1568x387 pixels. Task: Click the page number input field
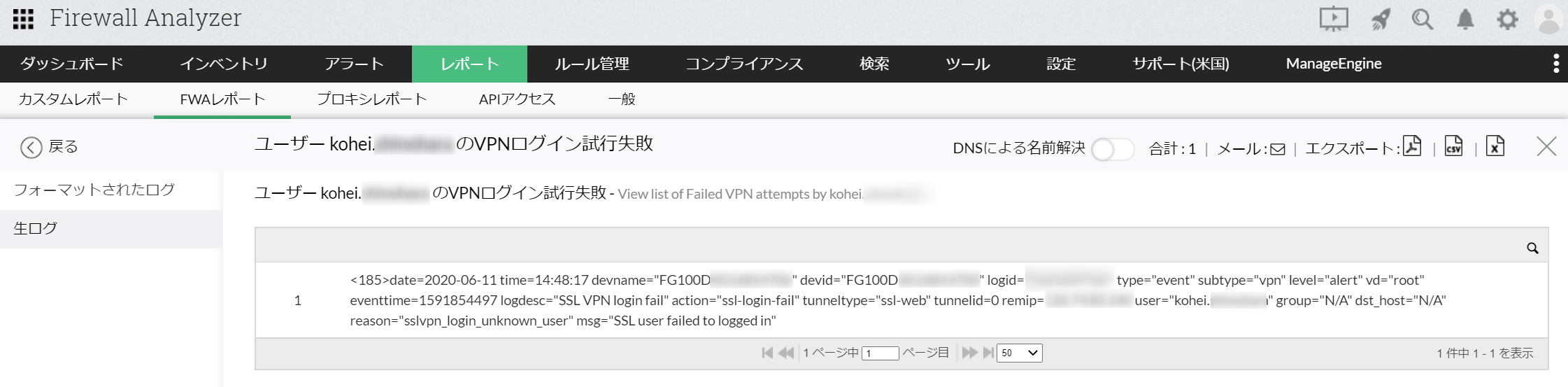point(880,353)
